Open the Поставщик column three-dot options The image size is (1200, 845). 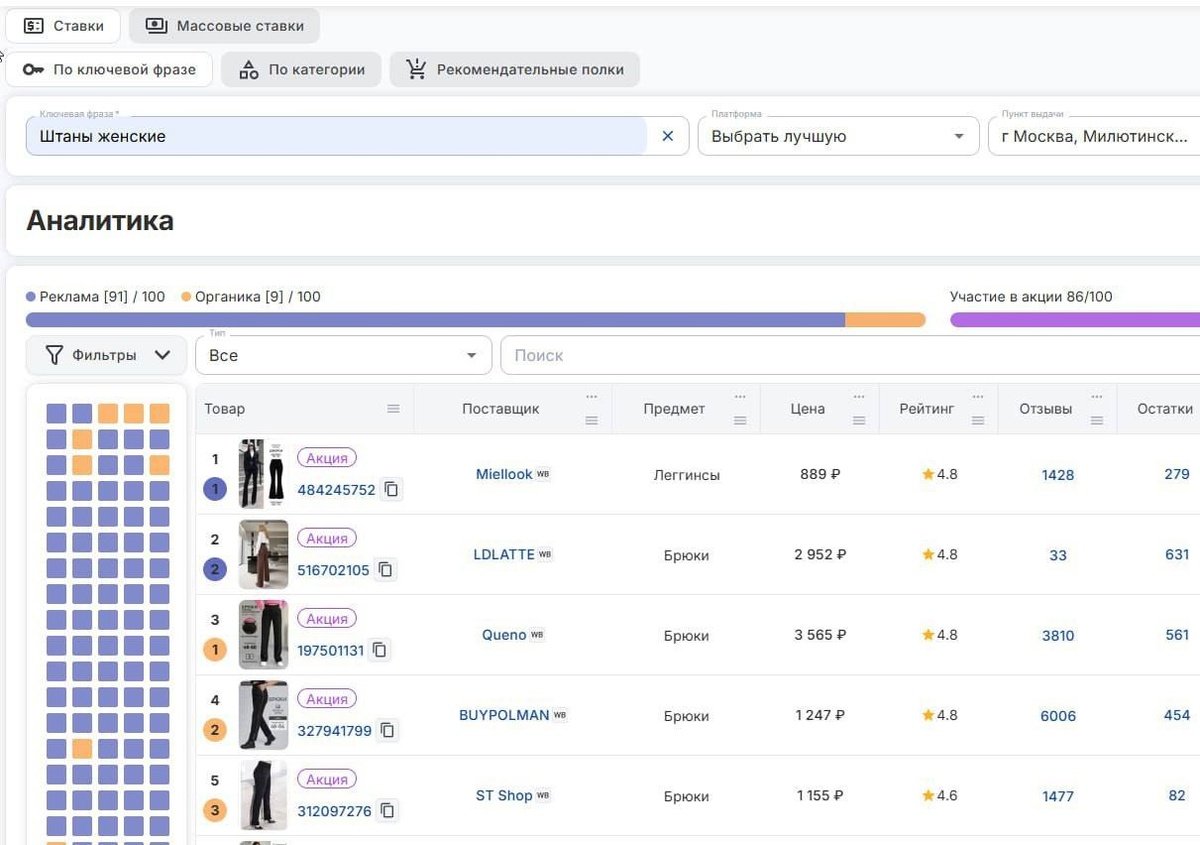pos(592,397)
